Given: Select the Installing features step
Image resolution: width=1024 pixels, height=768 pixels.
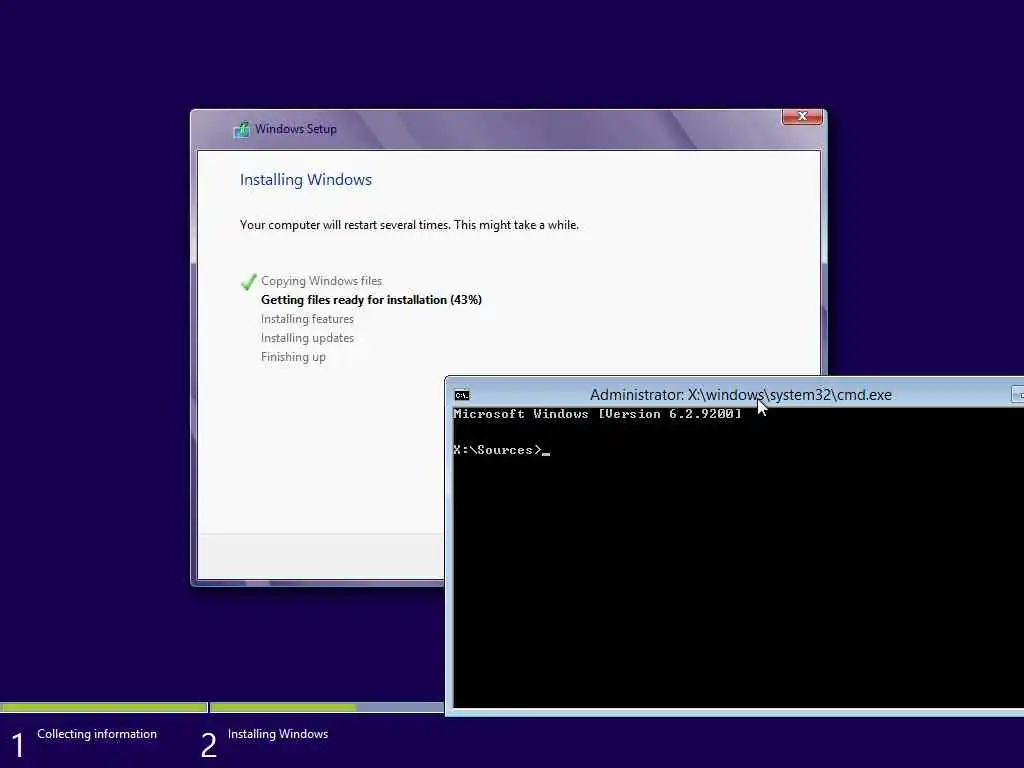Looking at the screenshot, I should 307,319.
